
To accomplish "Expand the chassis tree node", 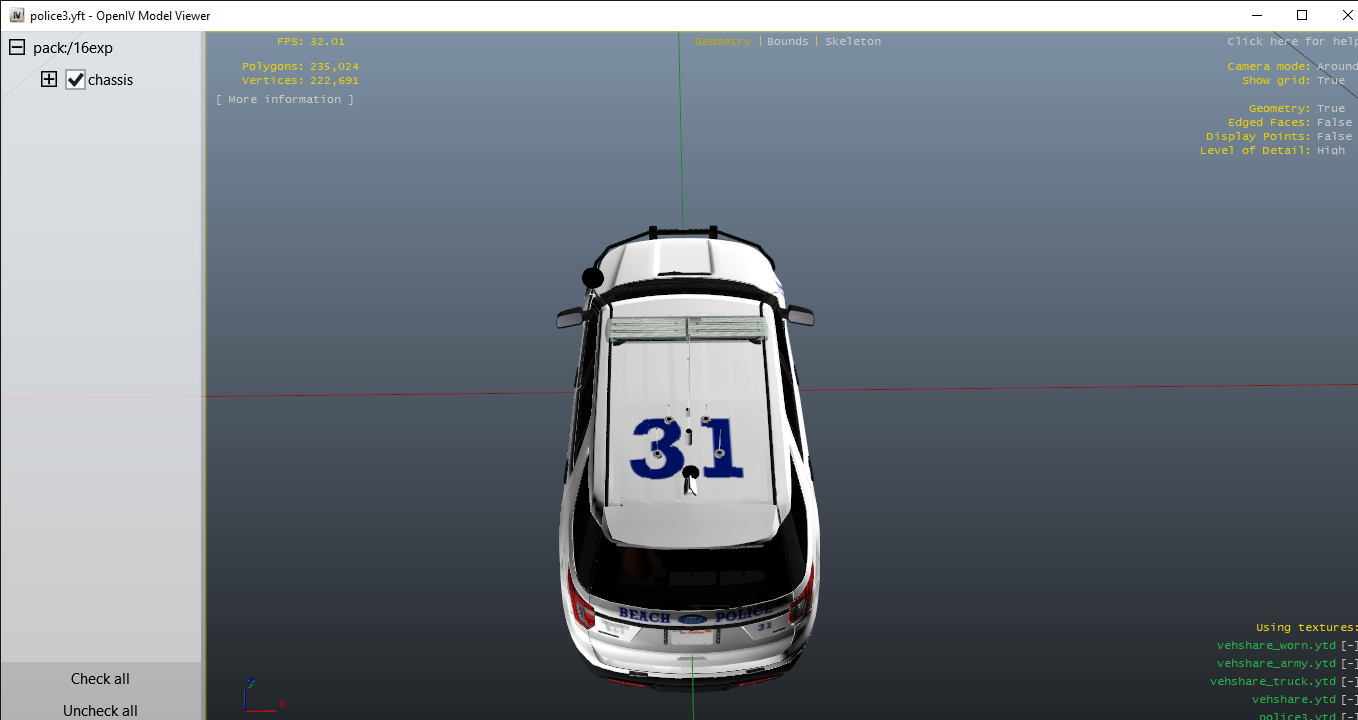I will pyautogui.click(x=49, y=80).
